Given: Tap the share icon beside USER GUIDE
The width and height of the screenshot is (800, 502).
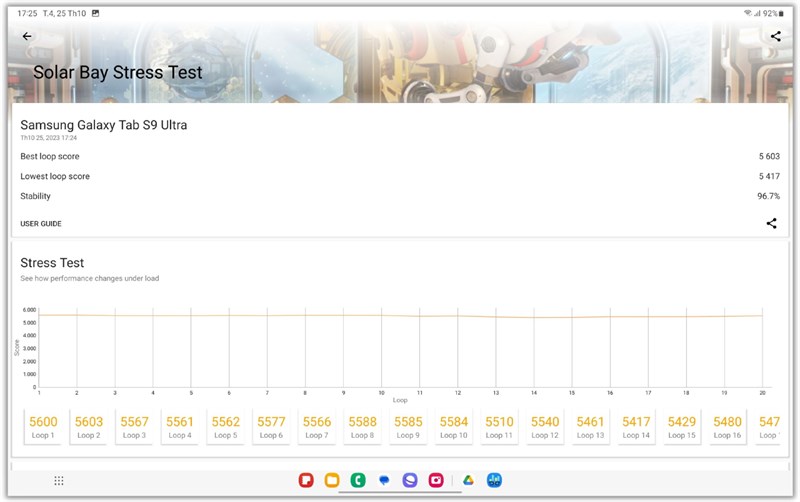Looking at the screenshot, I should click(x=771, y=223).
